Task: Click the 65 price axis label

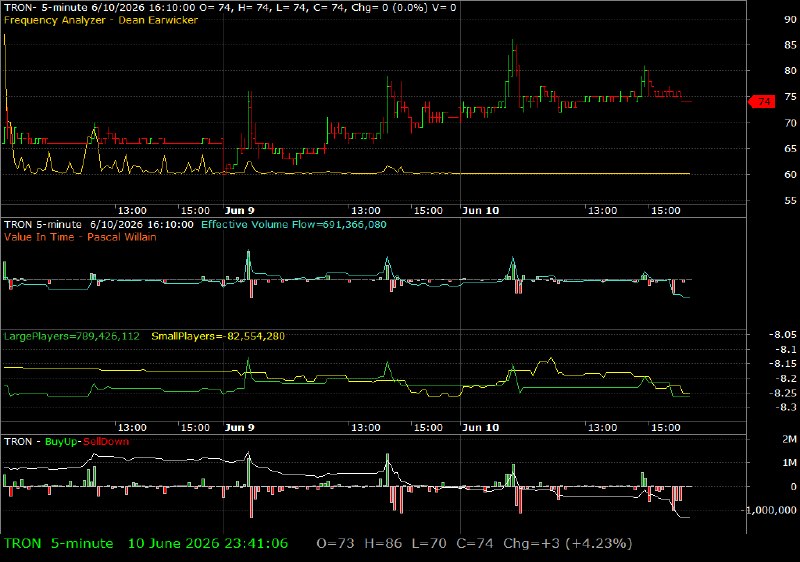Action: click(790, 148)
